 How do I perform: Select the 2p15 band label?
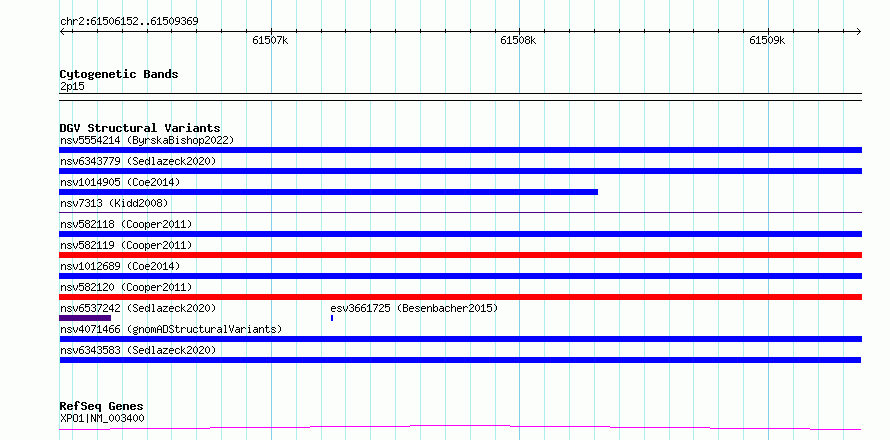(72, 86)
